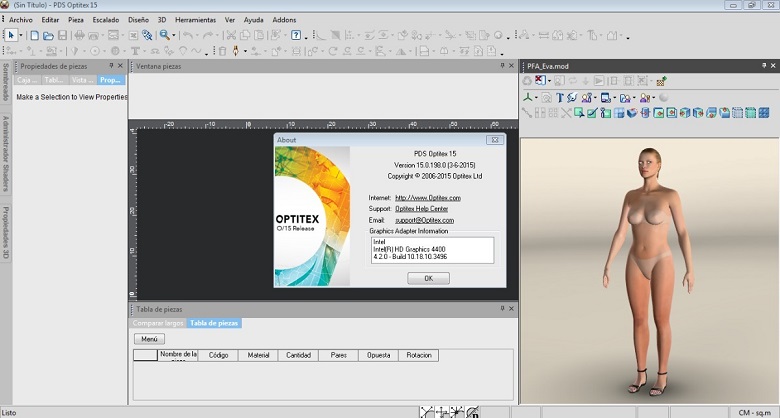Open dropdown beside folder with person icon

[x=634, y=98]
